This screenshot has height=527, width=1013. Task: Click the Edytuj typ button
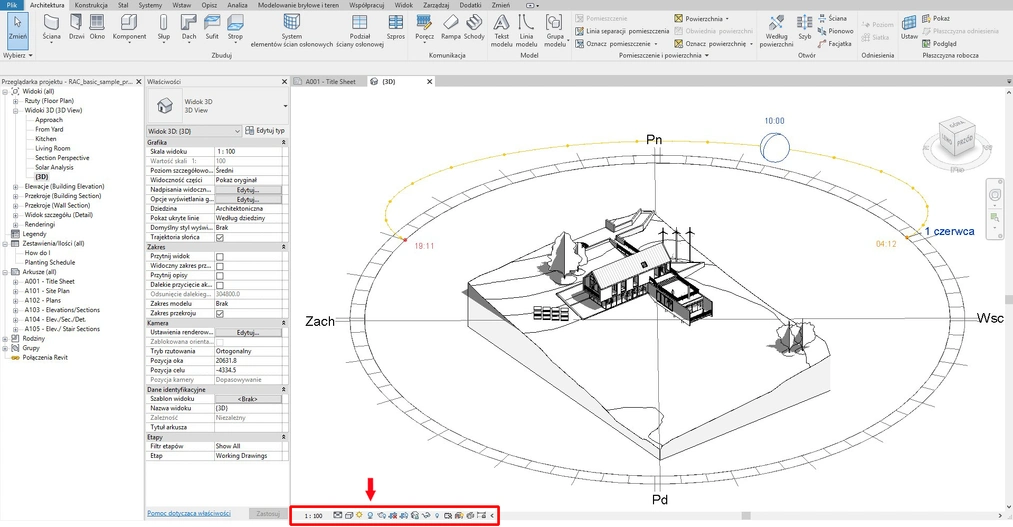click(265, 131)
